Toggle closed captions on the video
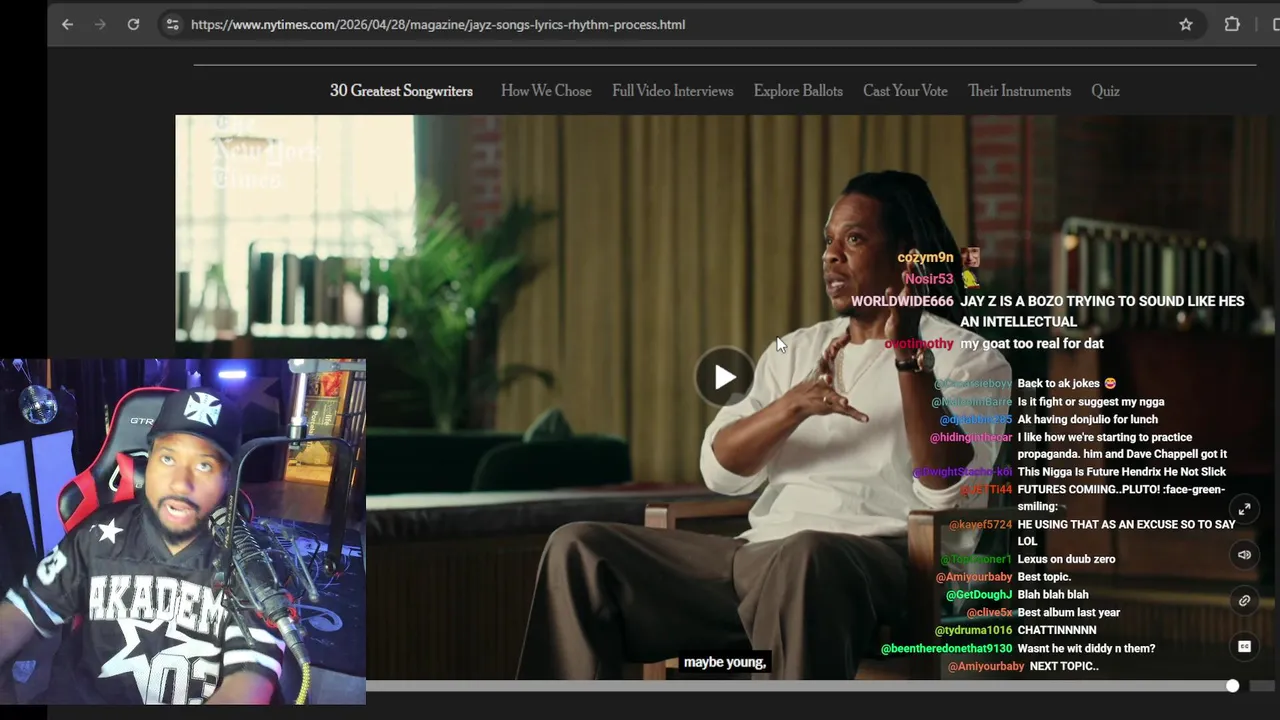Viewport: 1280px width, 720px height. [x=1244, y=647]
